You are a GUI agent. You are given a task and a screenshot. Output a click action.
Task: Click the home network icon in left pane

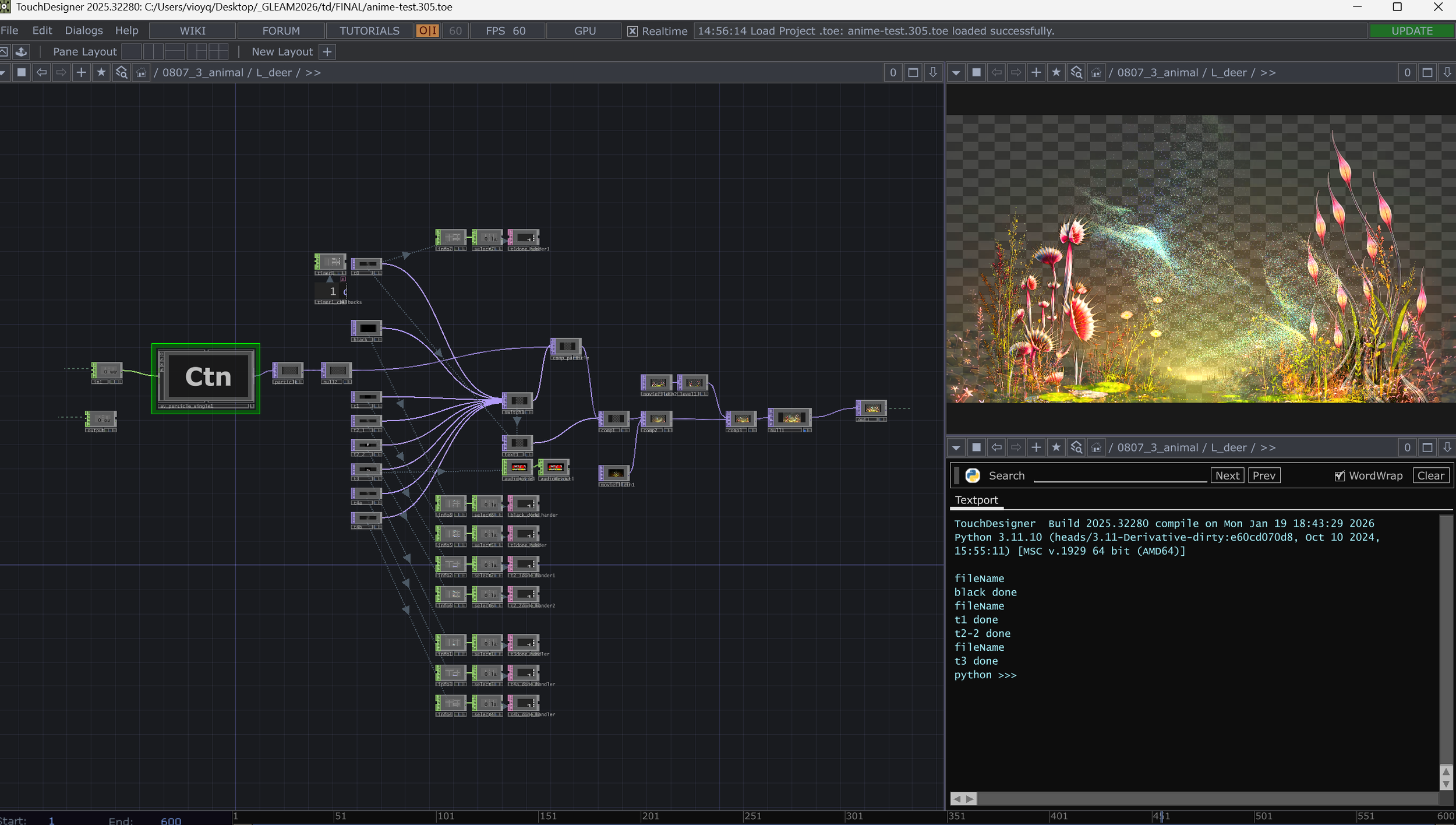pos(141,72)
